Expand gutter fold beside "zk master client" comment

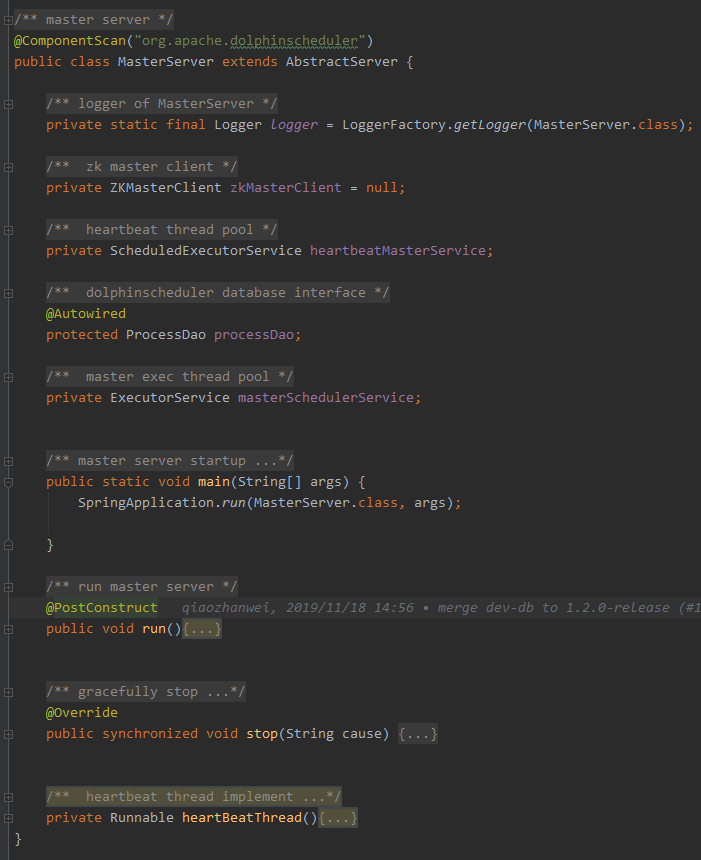8,167
